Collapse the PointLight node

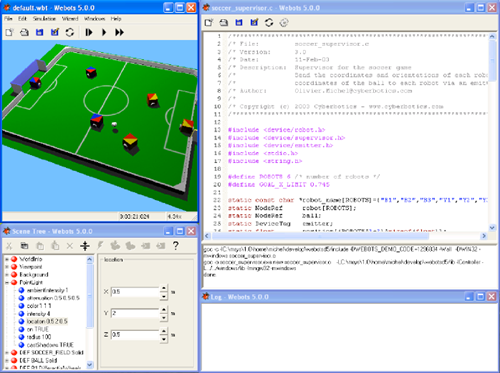pos(6,282)
